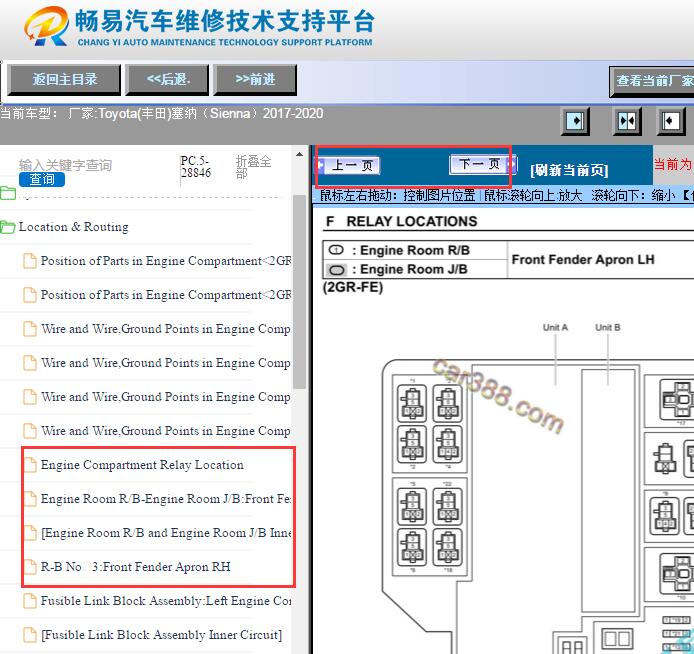
Task: Click document icon beside Fusible Link Block Assembly:Left Engine
Action: (30, 601)
